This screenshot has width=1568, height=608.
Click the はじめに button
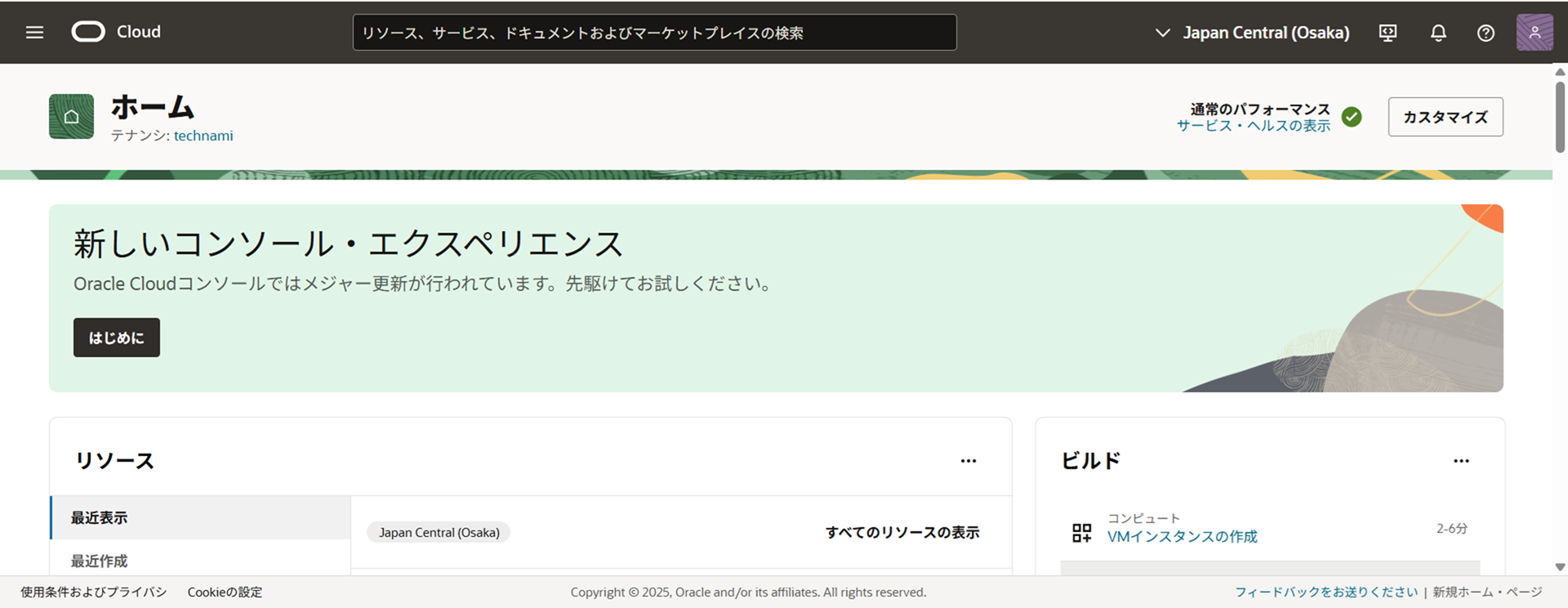click(x=117, y=338)
